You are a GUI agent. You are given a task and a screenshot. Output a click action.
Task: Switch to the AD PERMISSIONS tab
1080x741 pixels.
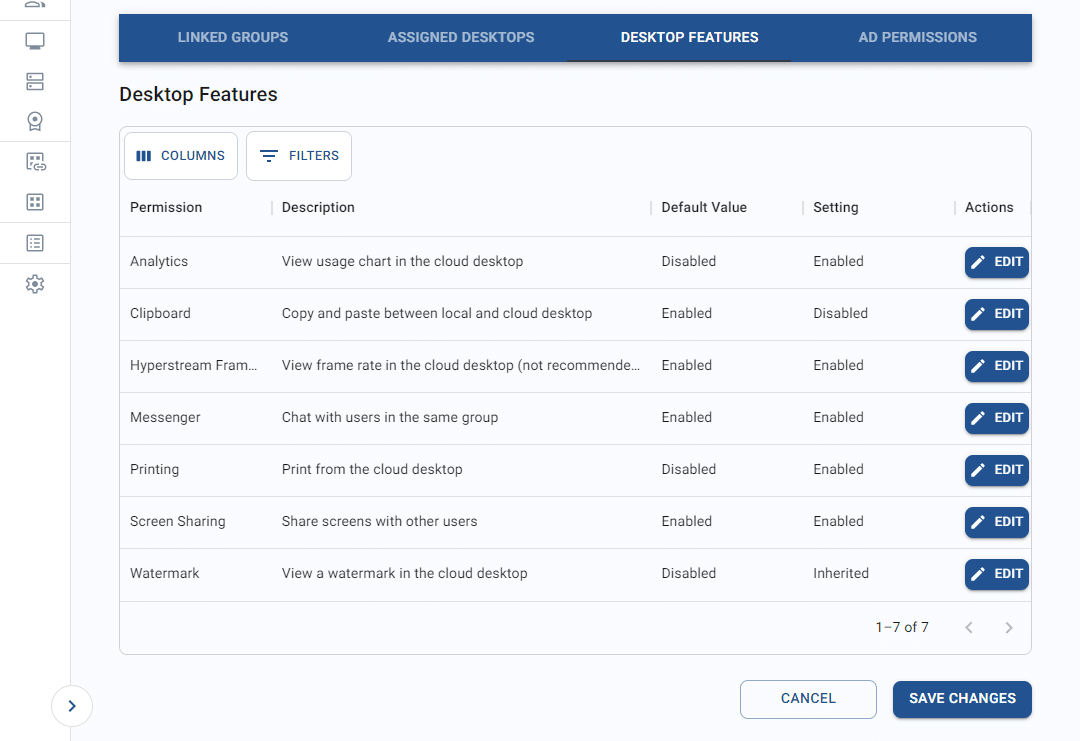pos(917,37)
